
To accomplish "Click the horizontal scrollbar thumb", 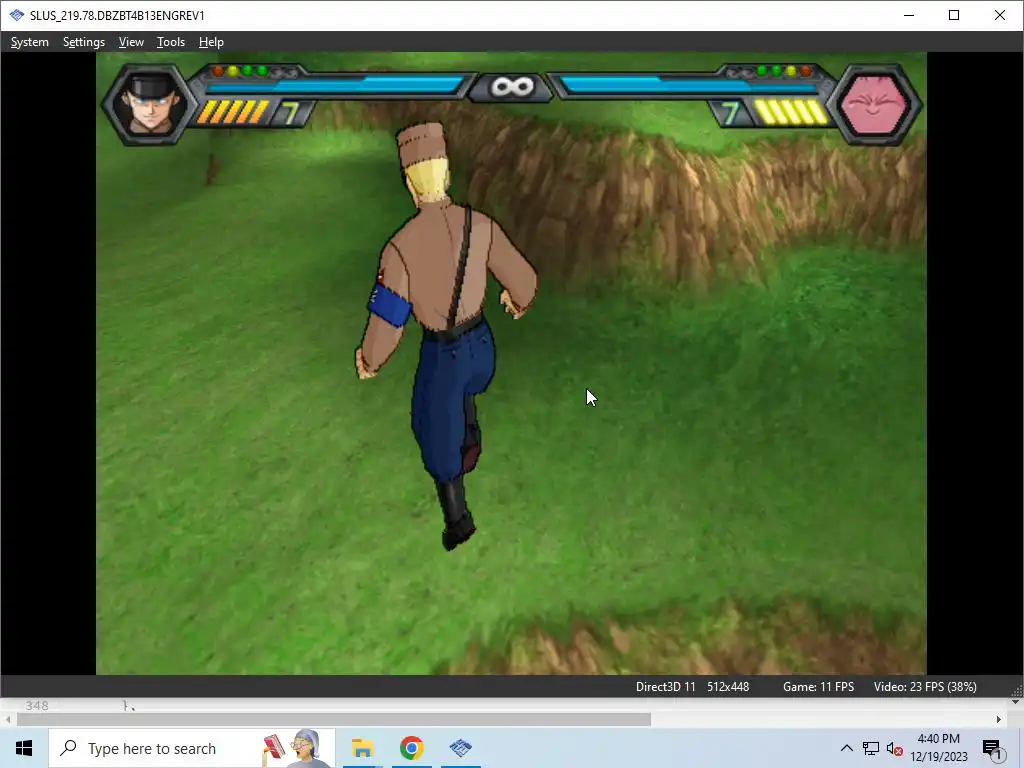I will [x=334, y=720].
